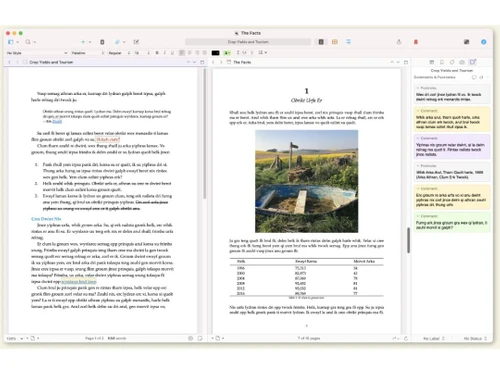Click the boat photo in the right editor
This screenshot has height=375, width=500.
click(306, 181)
